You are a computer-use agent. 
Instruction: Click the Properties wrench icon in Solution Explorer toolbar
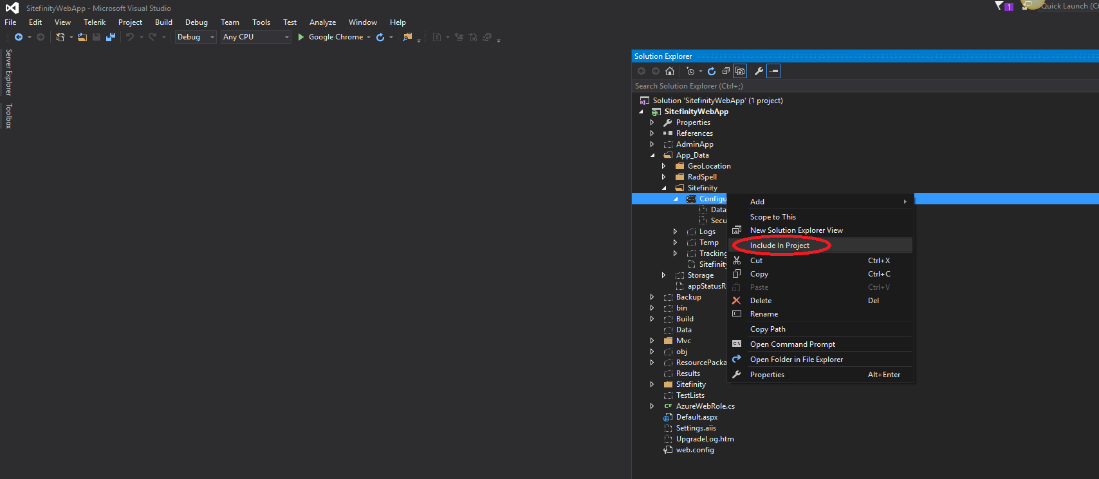[x=759, y=71]
